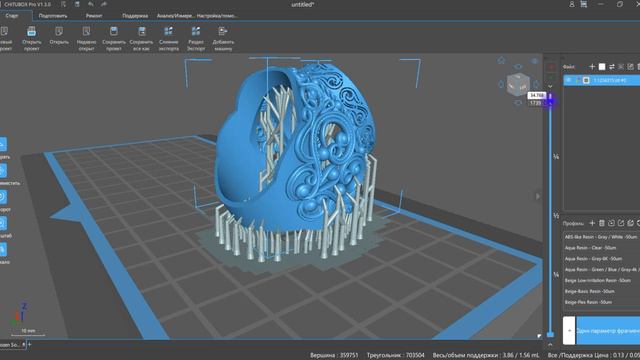Switch to the Подготовить tab
The width and height of the screenshot is (640, 360).
pyautogui.click(x=53, y=16)
